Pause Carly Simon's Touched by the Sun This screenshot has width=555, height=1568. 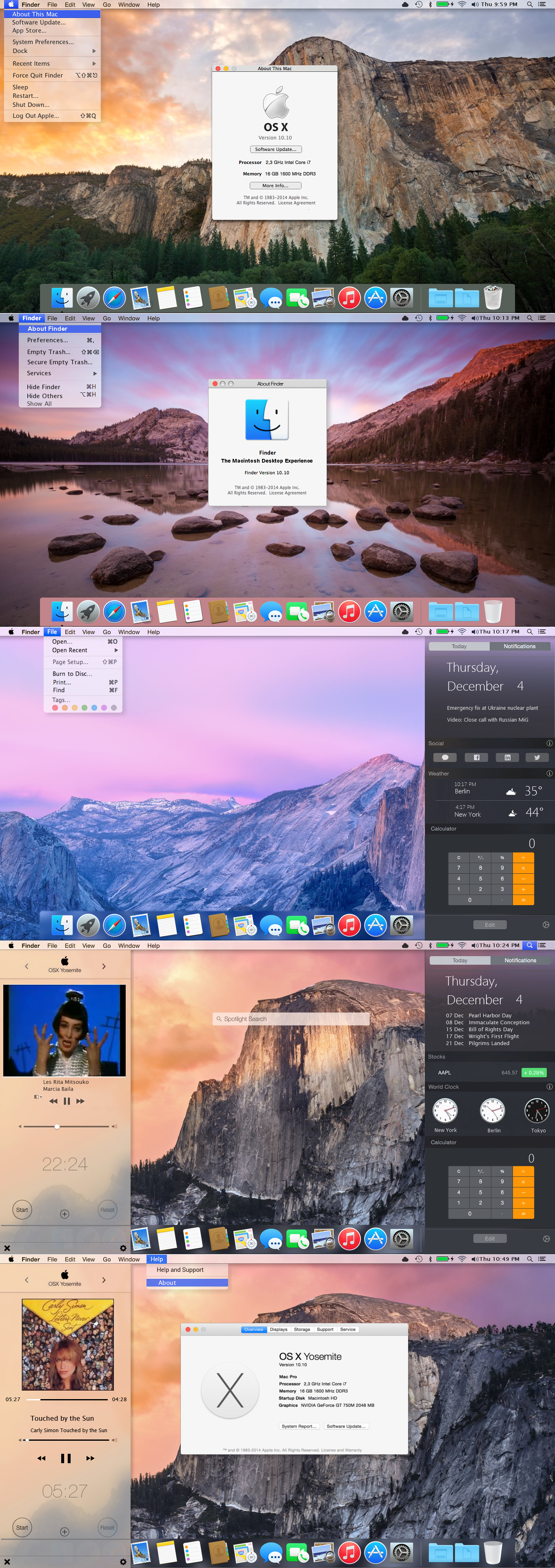coord(66,1458)
